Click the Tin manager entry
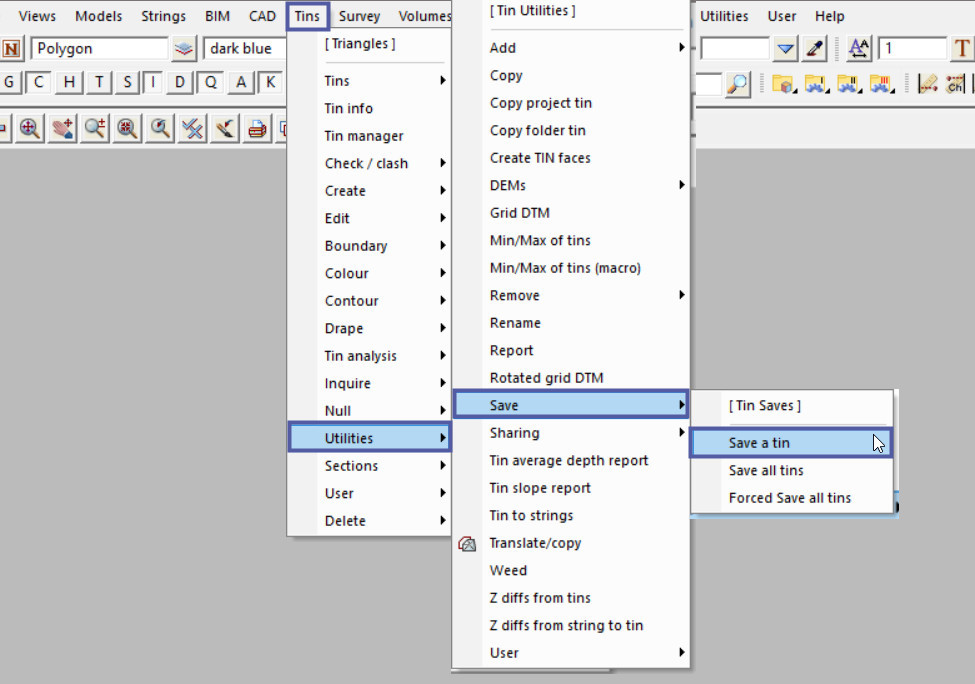This screenshot has width=975, height=684. (364, 136)
